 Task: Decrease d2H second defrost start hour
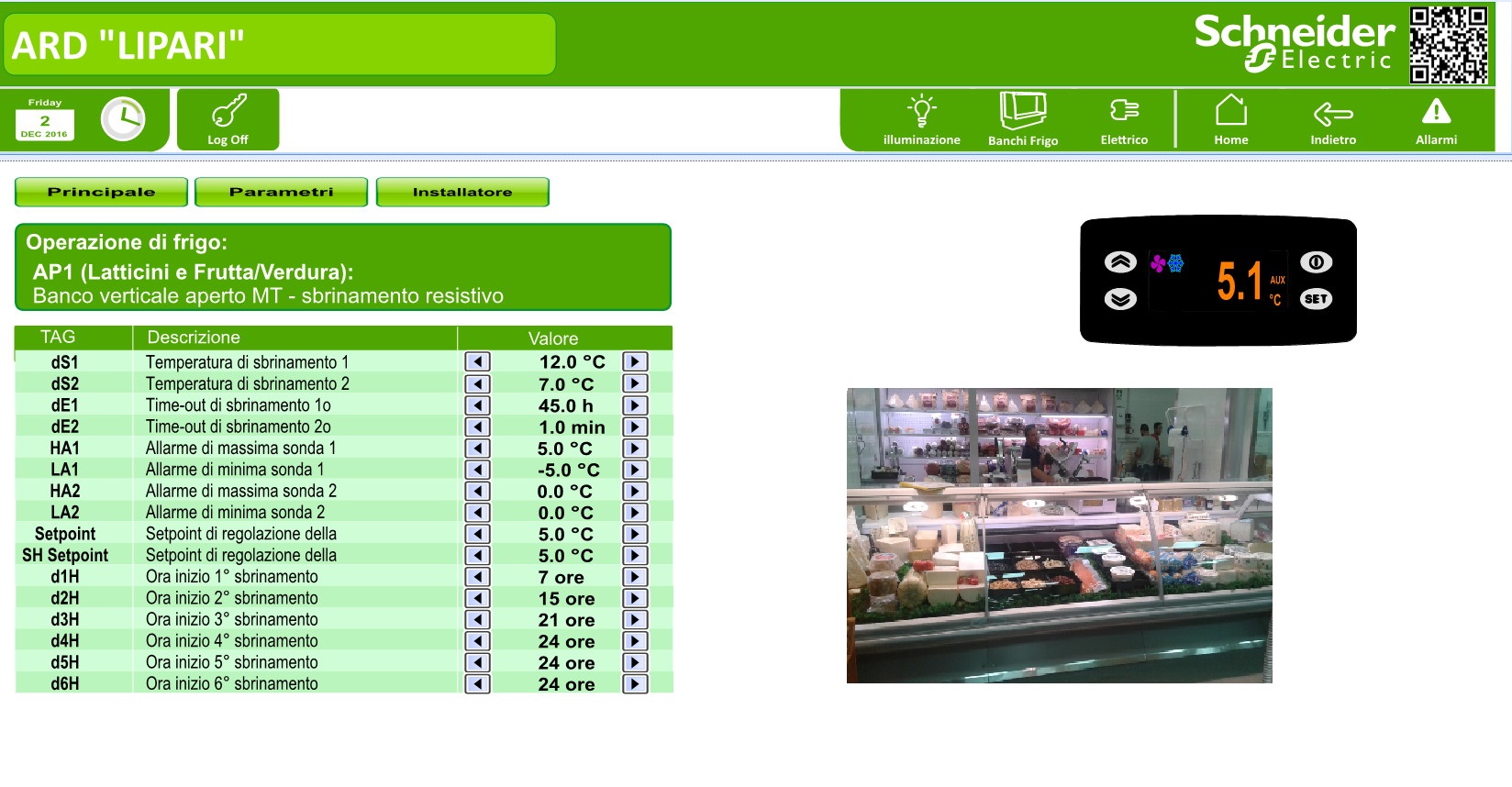coord(477,598)
